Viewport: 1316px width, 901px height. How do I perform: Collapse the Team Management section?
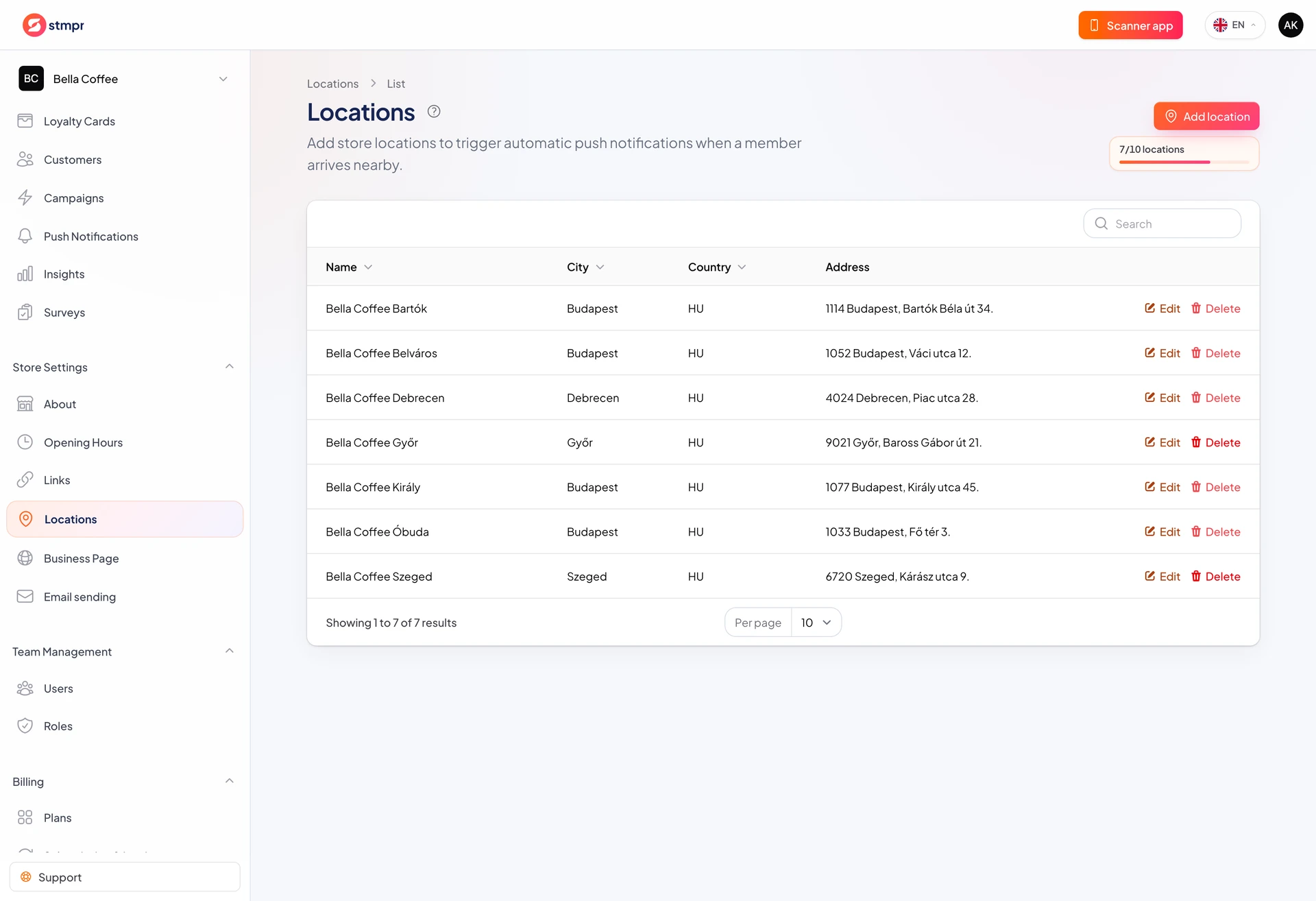(x=230, y=651)
